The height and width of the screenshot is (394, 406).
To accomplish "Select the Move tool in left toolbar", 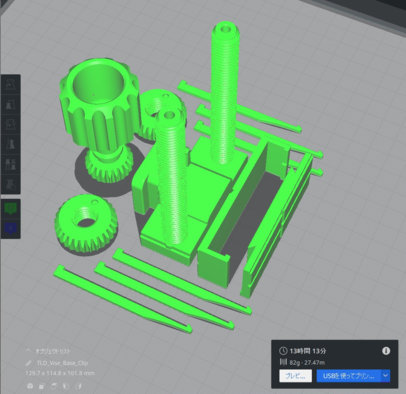I will tap(11, 85).
